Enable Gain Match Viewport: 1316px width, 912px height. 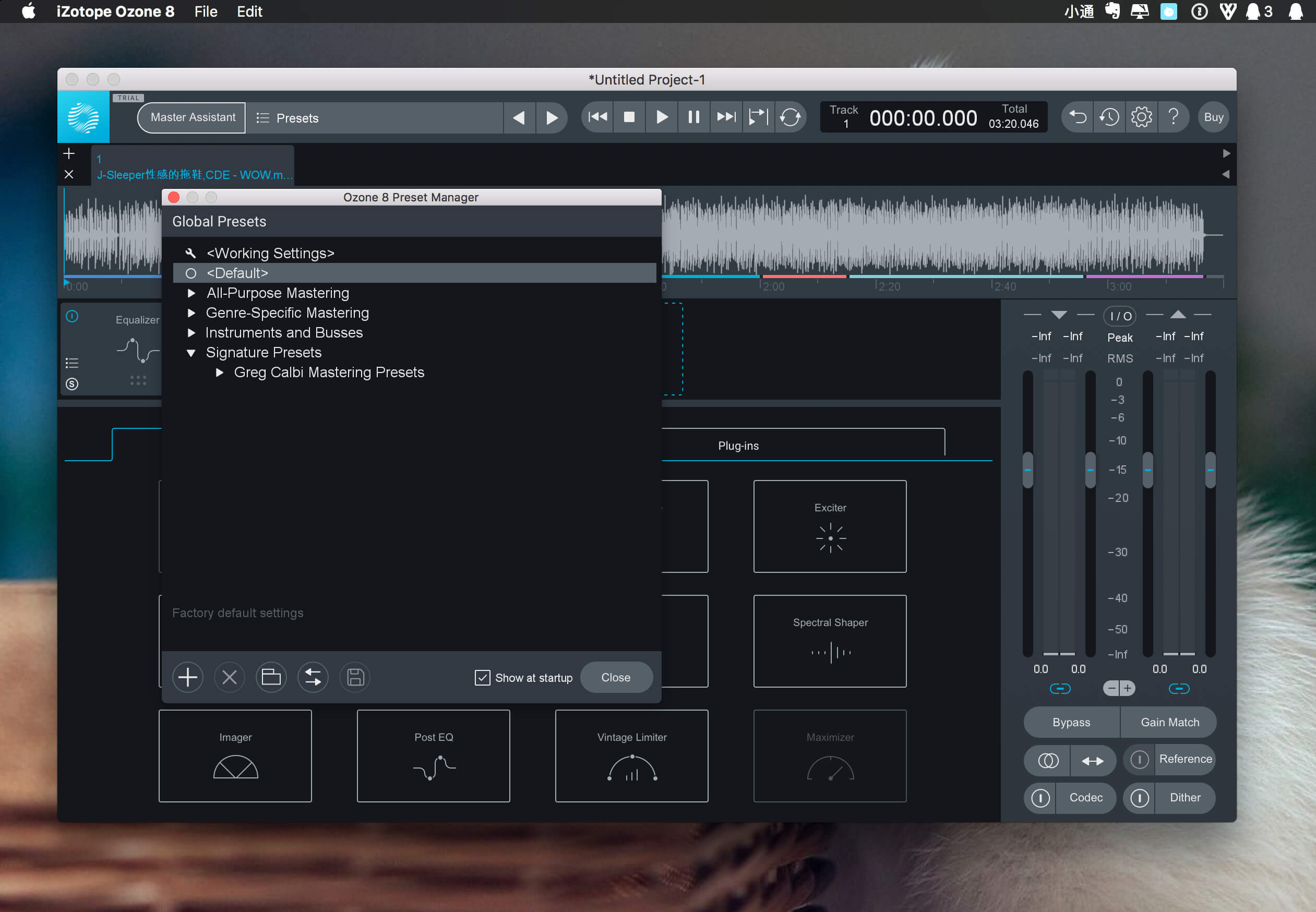pyautogui.click(x=1169, y=722)
